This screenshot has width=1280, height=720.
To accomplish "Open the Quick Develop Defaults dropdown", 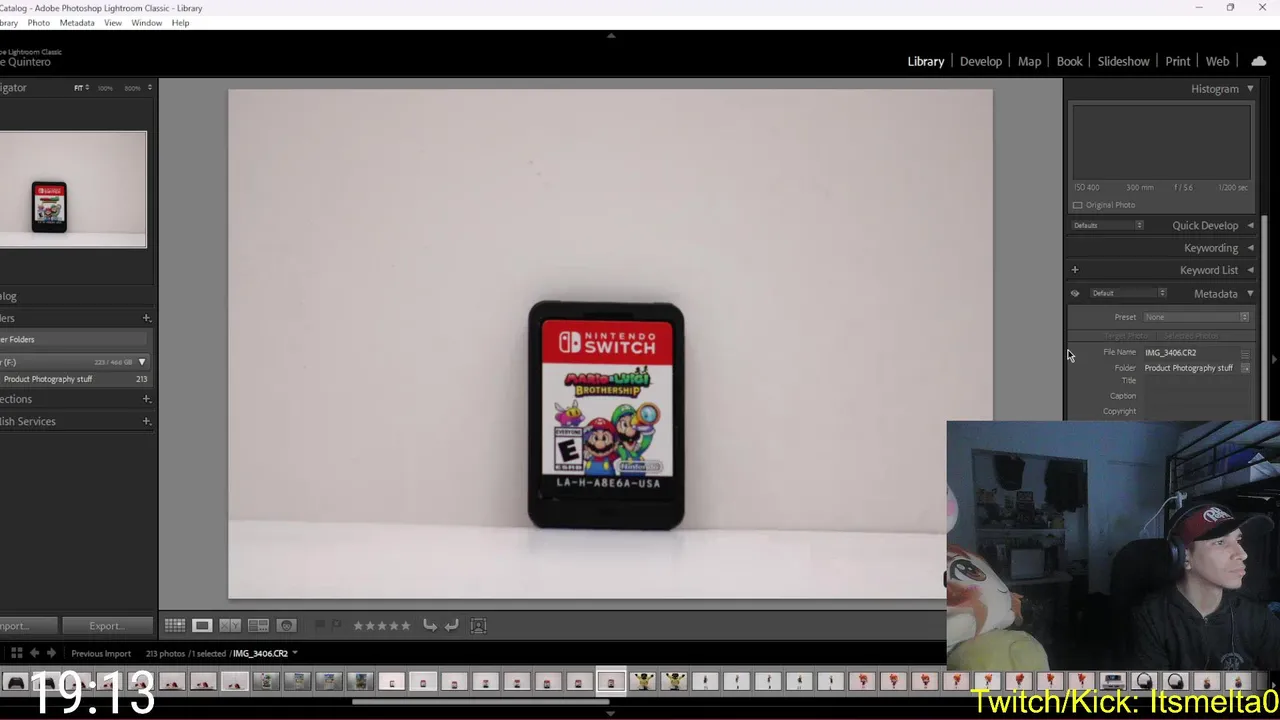I will coord(1107,225).
